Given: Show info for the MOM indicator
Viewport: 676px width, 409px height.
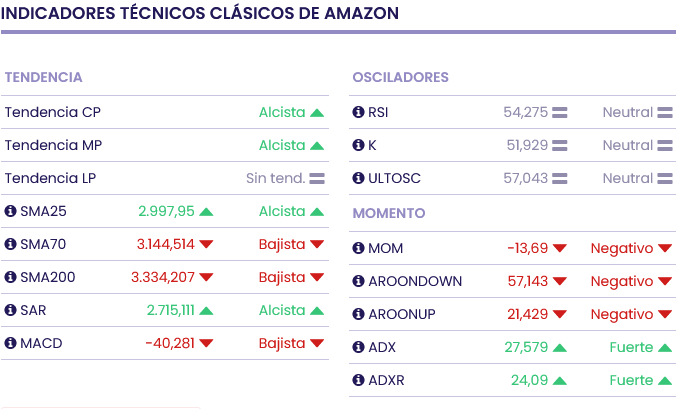Looking at the screenshot, I should [359, 249].
